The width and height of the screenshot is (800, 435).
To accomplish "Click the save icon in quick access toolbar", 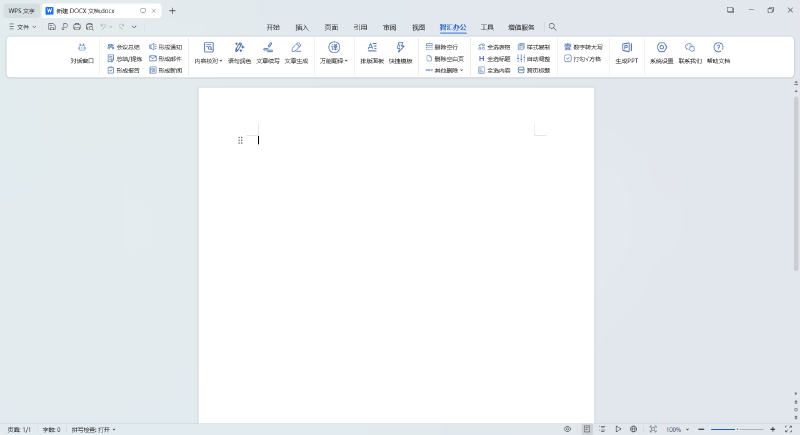I will pyautogui.click(x=52, y=27).
